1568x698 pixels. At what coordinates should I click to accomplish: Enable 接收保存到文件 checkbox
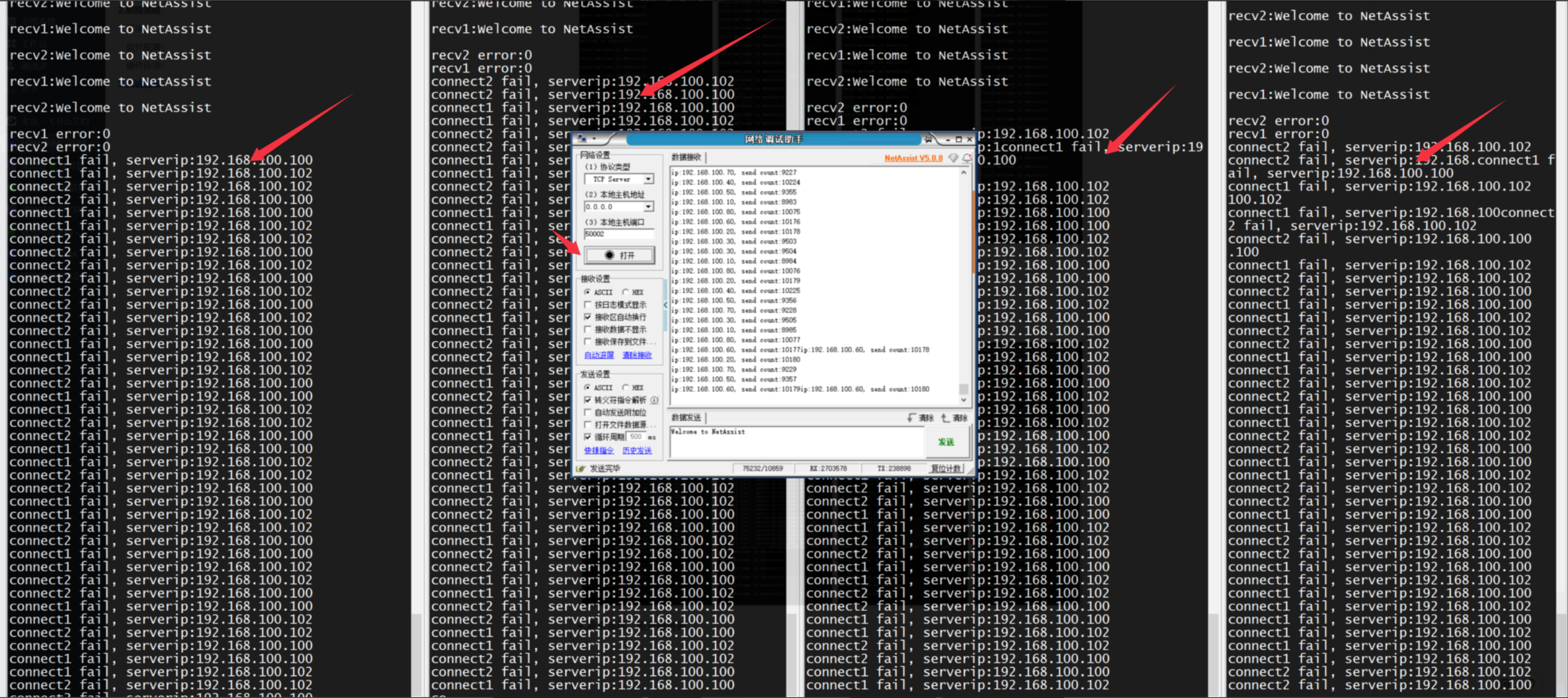588,341
